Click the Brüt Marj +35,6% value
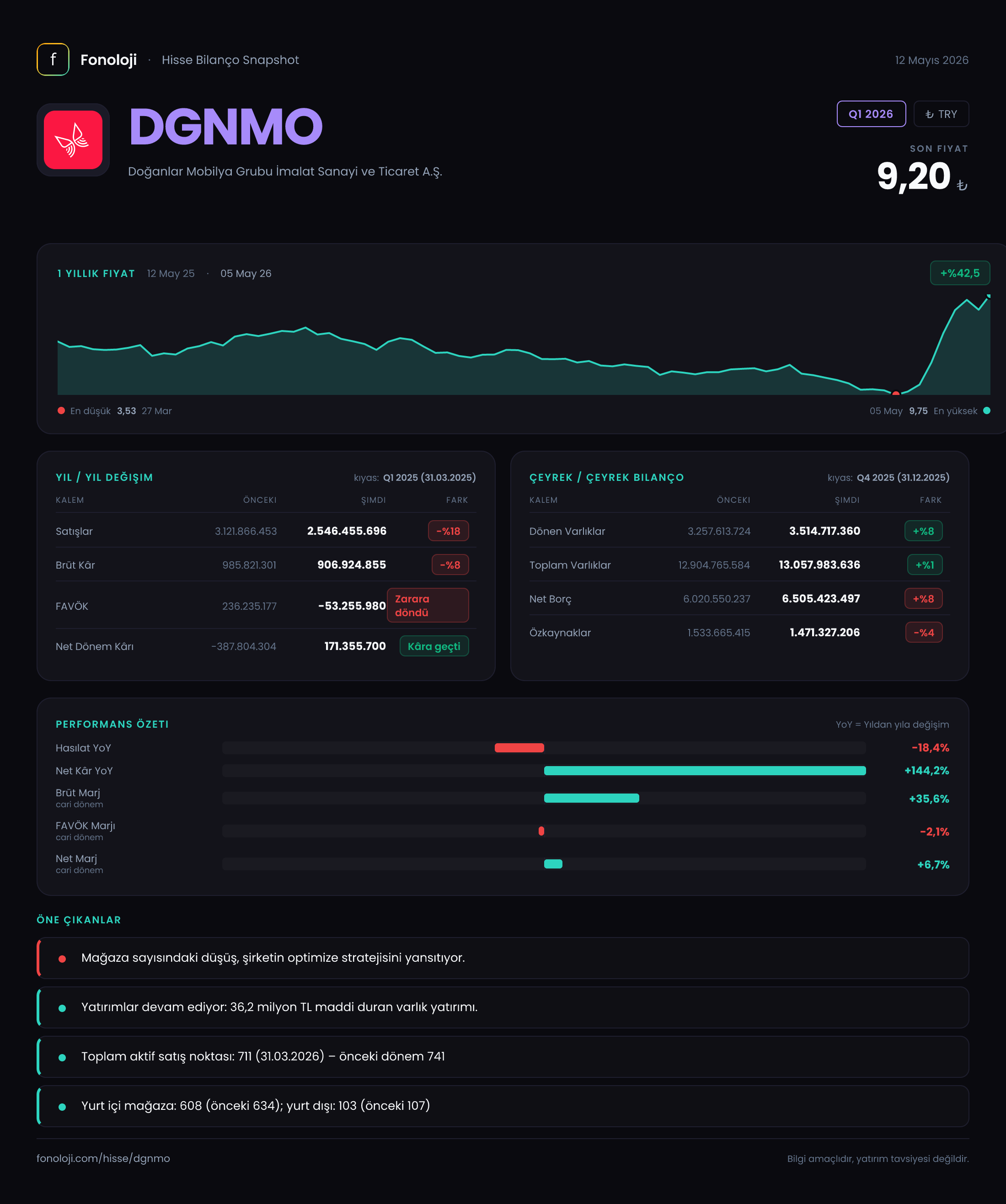The image size is (1006, 1204). click(929, 799)
